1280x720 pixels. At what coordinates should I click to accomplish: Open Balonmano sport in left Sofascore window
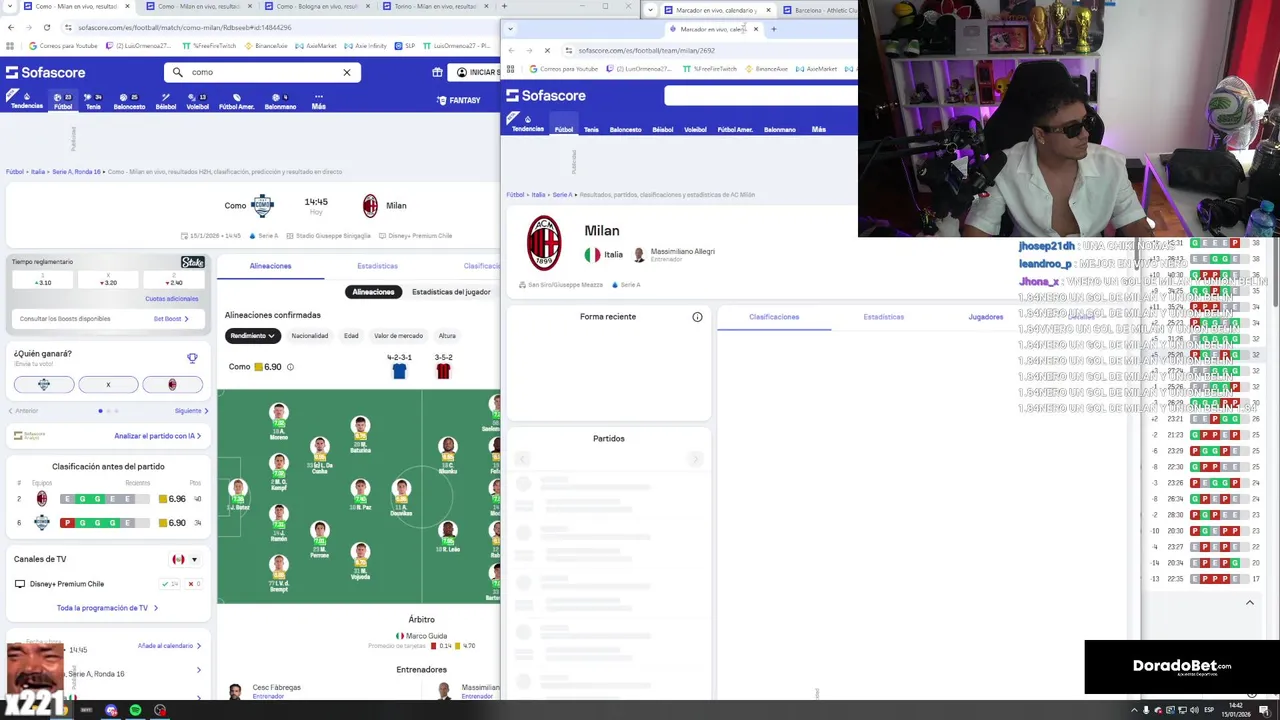(x=280, y=101)
